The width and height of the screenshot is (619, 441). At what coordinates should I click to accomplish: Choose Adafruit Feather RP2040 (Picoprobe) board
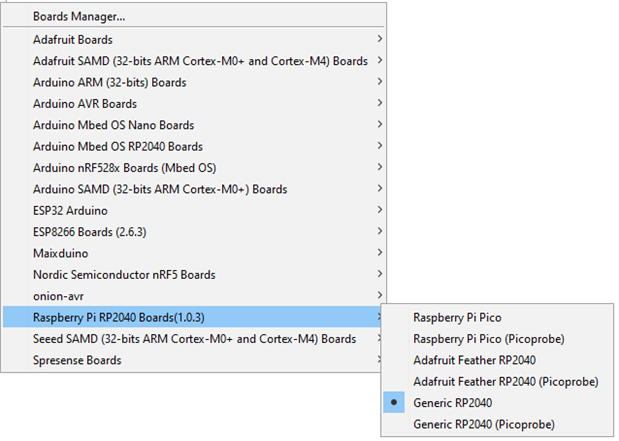(497, 381)
